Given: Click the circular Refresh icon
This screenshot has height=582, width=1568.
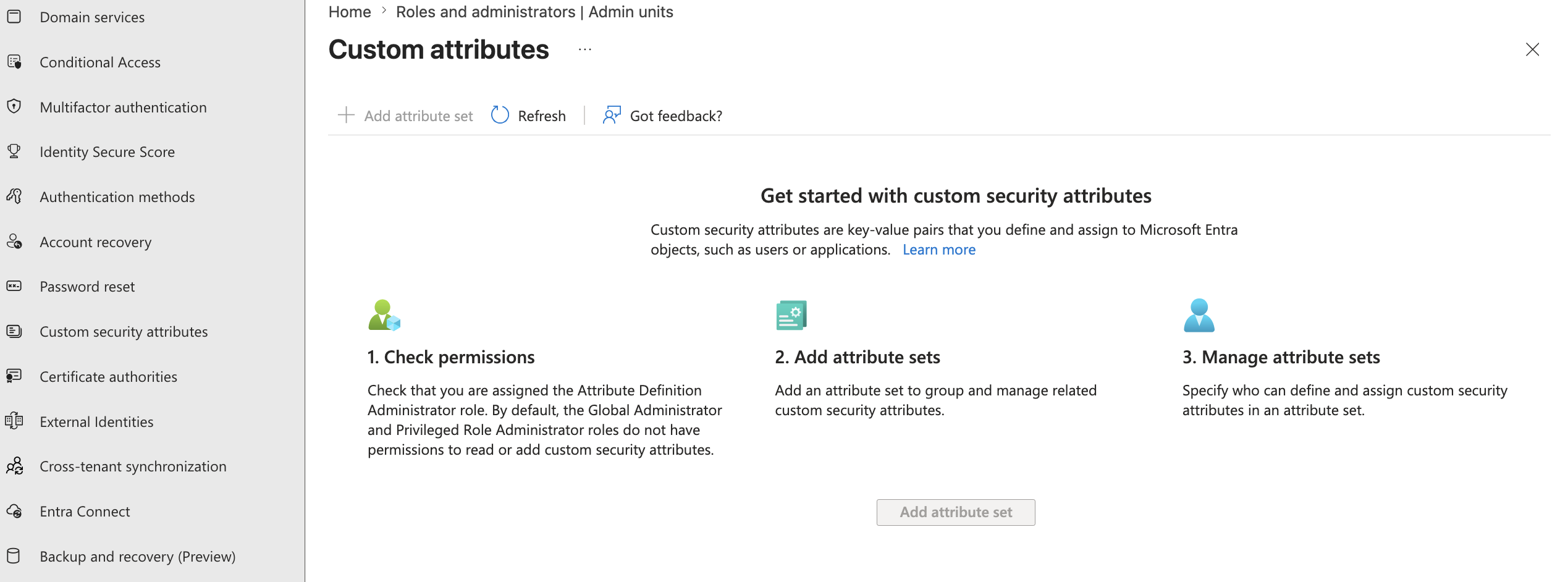Looking at the screenshot, I should pyautogui.click(x=500, y=115).
